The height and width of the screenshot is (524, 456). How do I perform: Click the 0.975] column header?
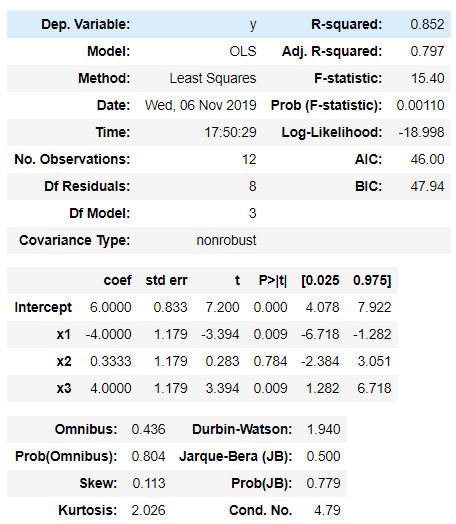pos(372,280)
